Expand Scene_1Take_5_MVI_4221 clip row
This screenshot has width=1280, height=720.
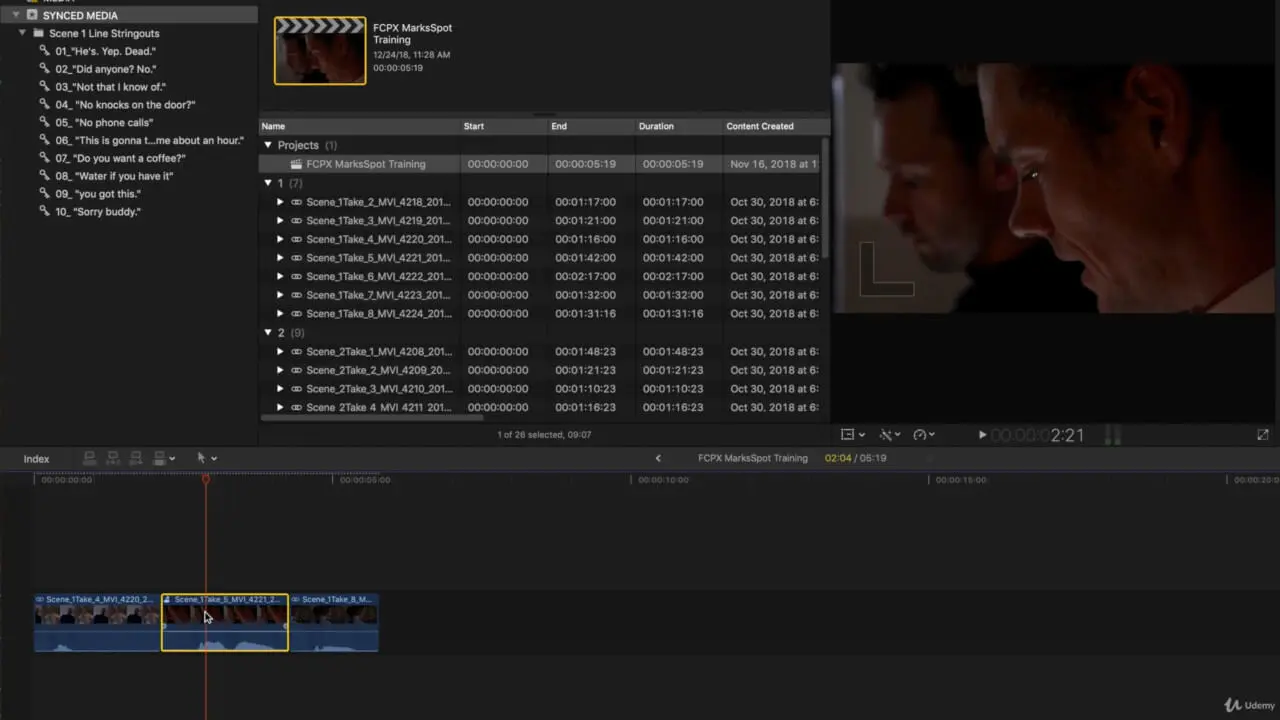(280, 258)
